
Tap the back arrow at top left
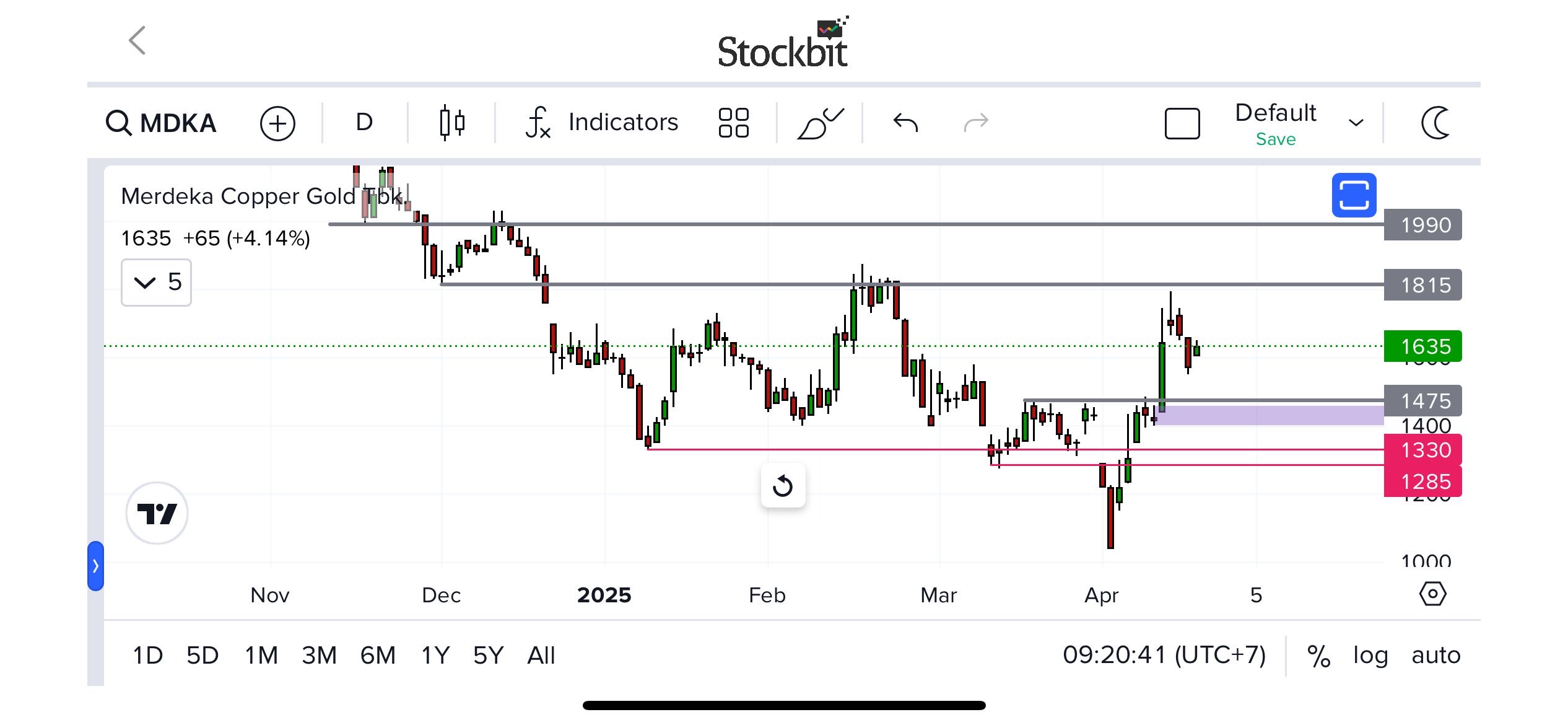point(137,41)
